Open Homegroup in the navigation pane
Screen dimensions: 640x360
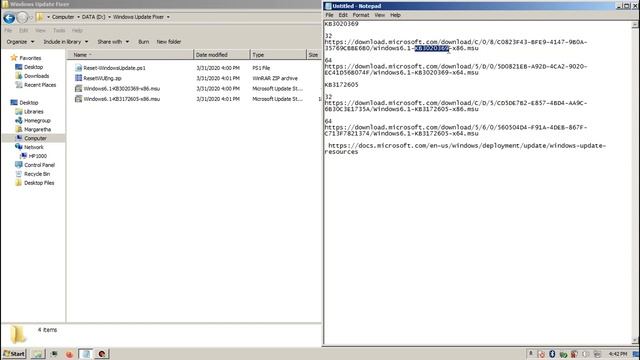(37, 120)
